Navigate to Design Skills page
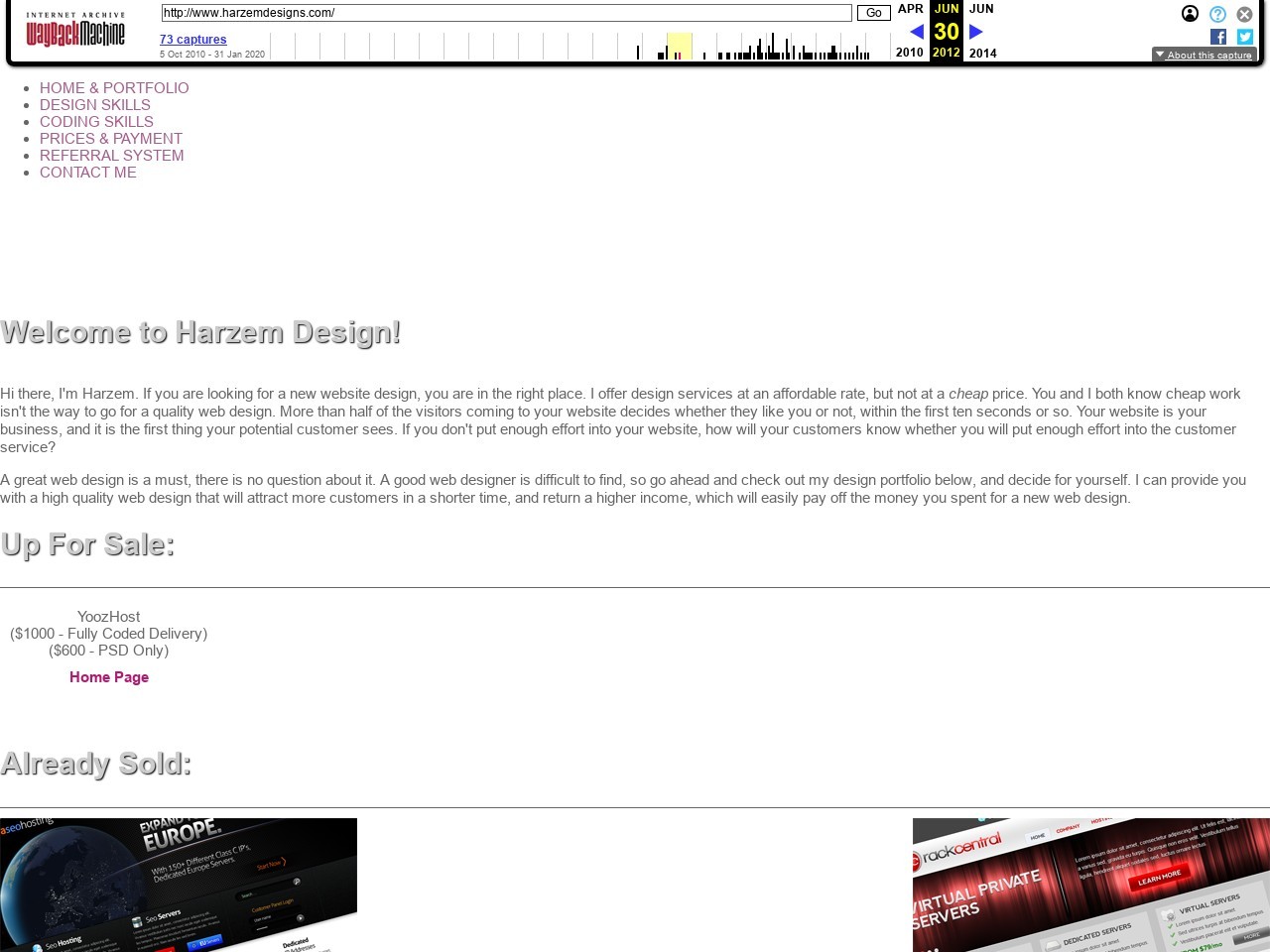Screen dimensions: 1270x952 (95, 105)
